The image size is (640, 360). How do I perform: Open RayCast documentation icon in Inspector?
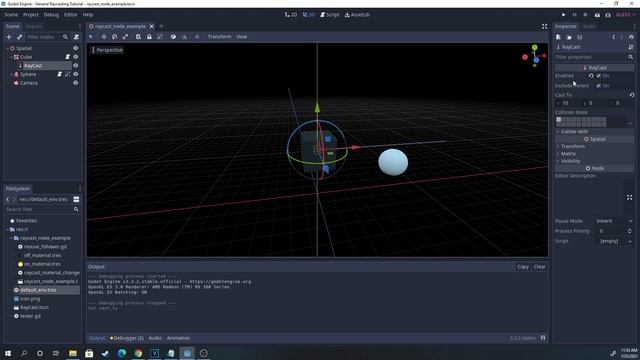pyautogui.click(x=631, y=47)
